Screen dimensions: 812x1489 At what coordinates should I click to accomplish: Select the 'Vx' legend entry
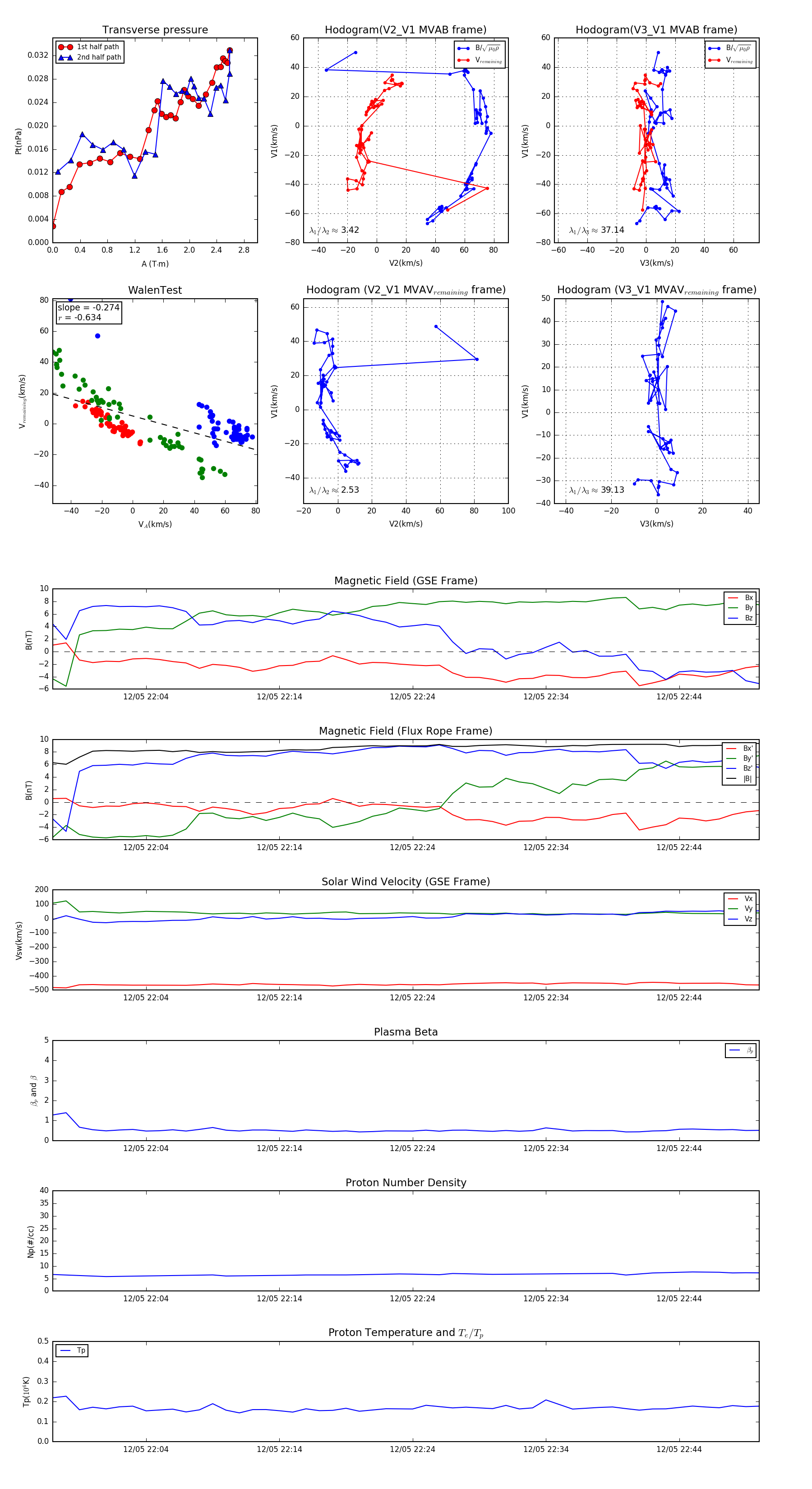pyautogui.click(x=740, y=899)
